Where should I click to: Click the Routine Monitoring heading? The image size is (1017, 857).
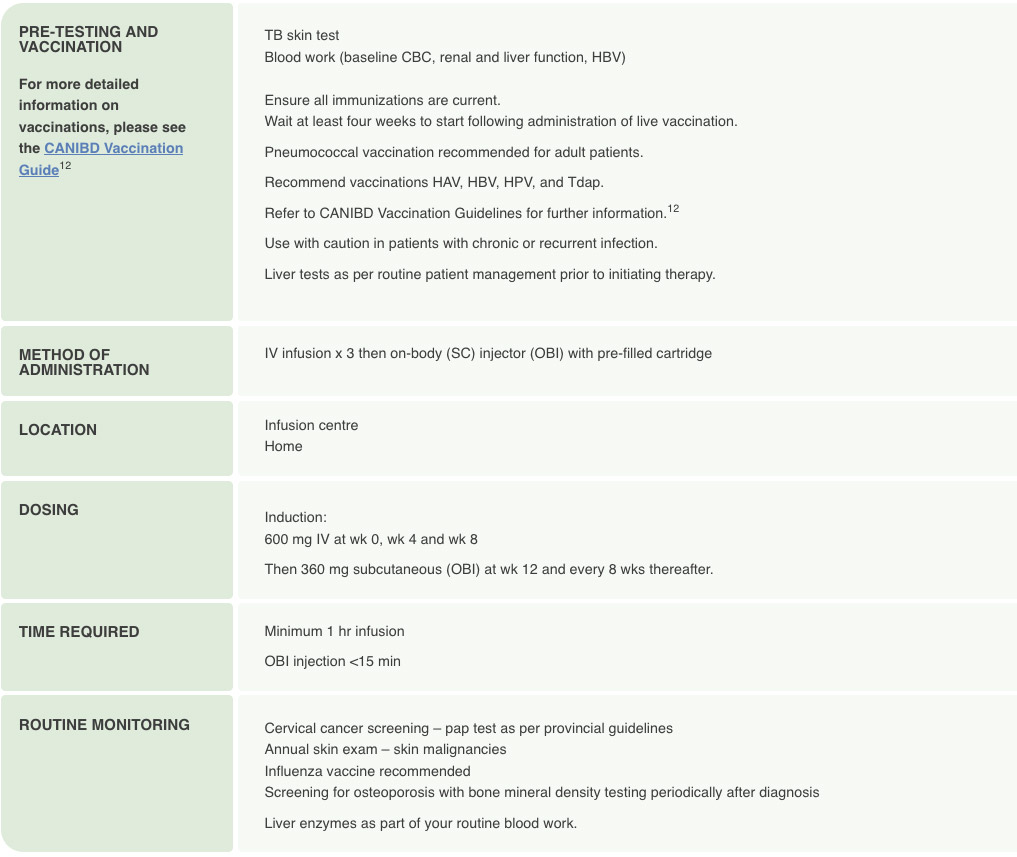pyautogui.click(x=104, y=725)
